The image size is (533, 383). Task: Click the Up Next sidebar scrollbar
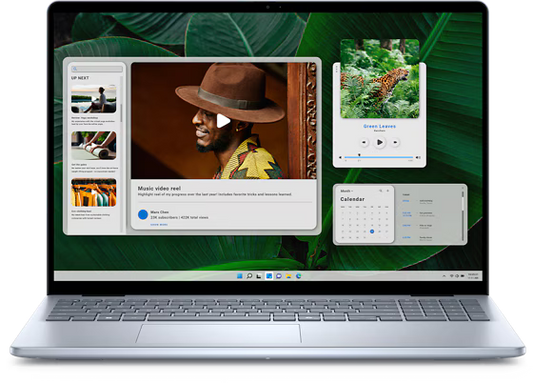[121, 113]
